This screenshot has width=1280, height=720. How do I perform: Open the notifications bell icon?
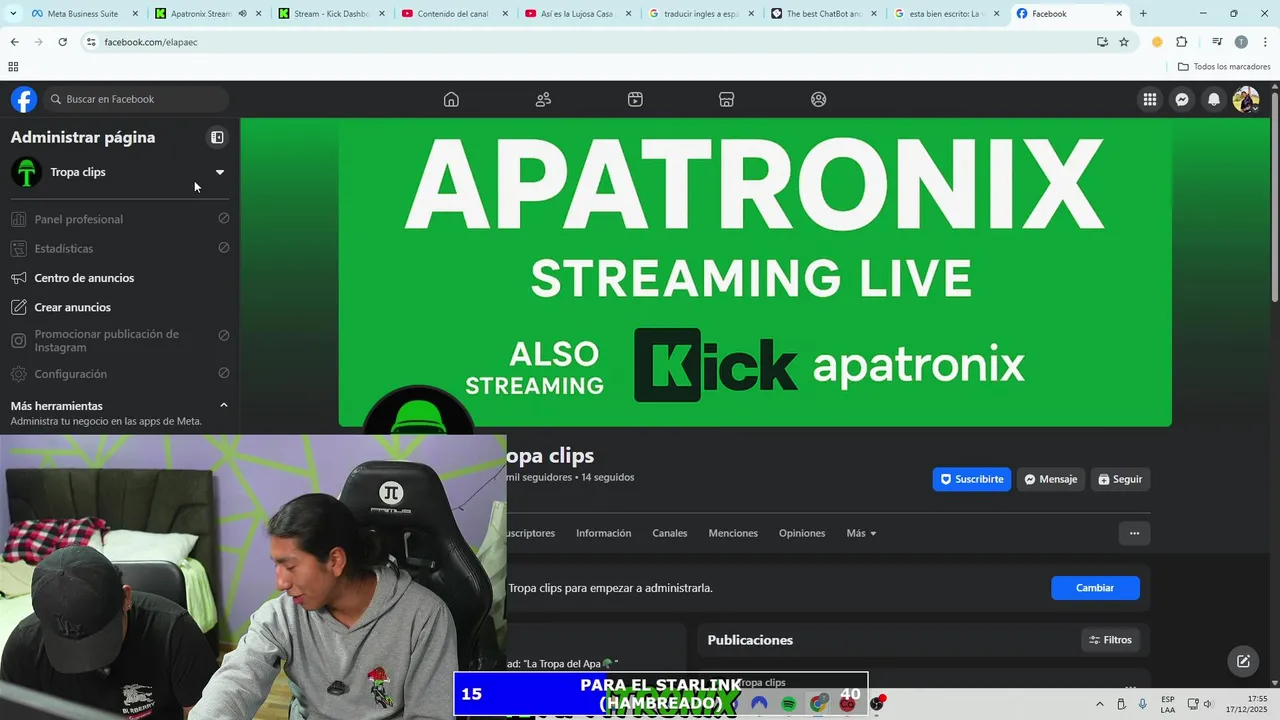click(1214, 99)
